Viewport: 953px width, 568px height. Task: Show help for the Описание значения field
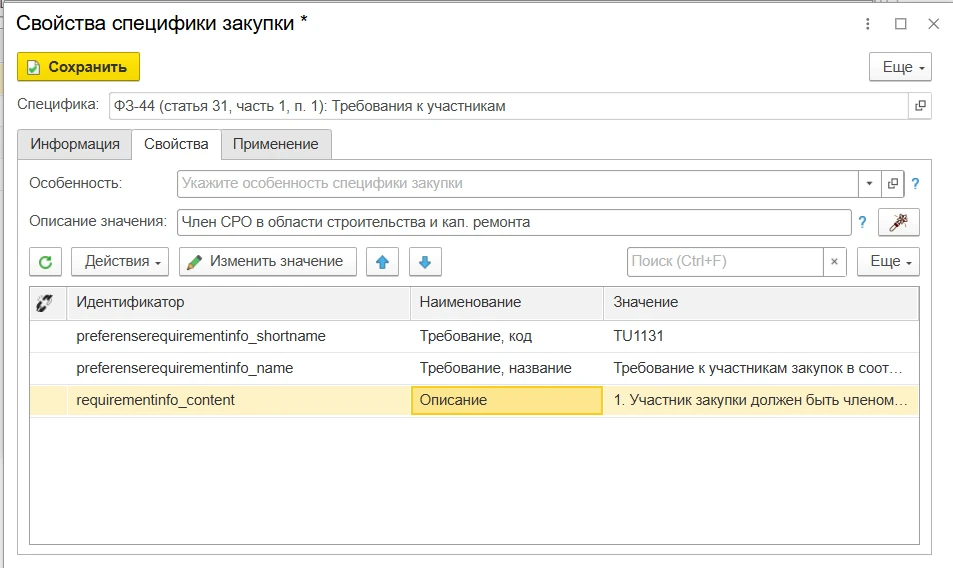862,222
